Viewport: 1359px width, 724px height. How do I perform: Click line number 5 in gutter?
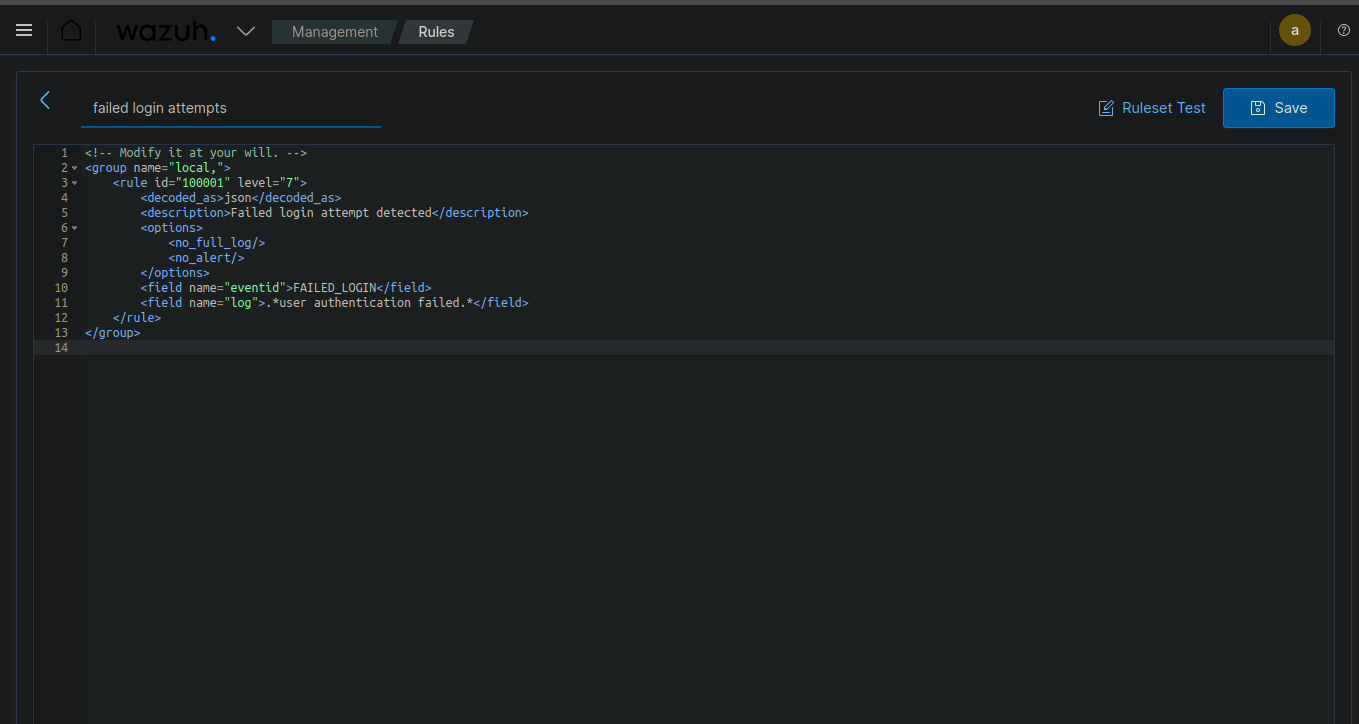point(64,213)
